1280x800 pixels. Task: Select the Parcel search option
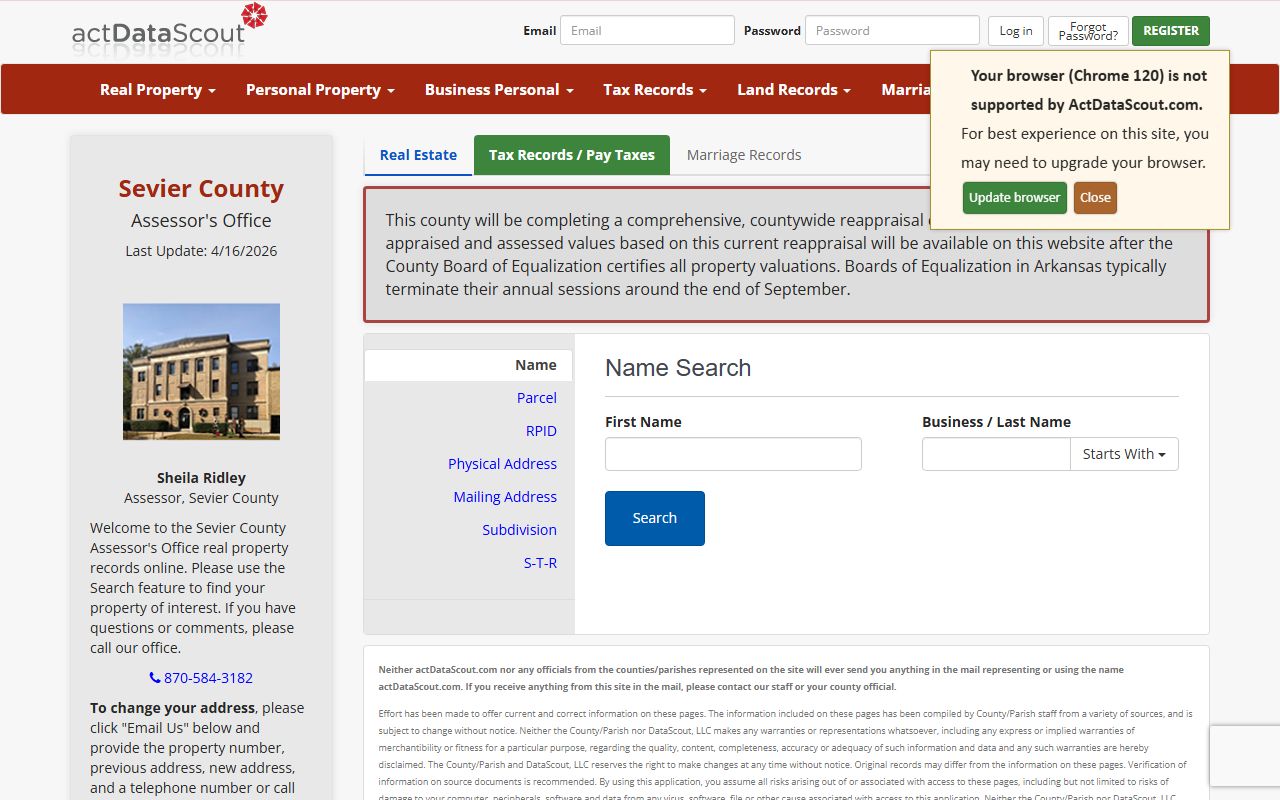[x=537, y=398]
